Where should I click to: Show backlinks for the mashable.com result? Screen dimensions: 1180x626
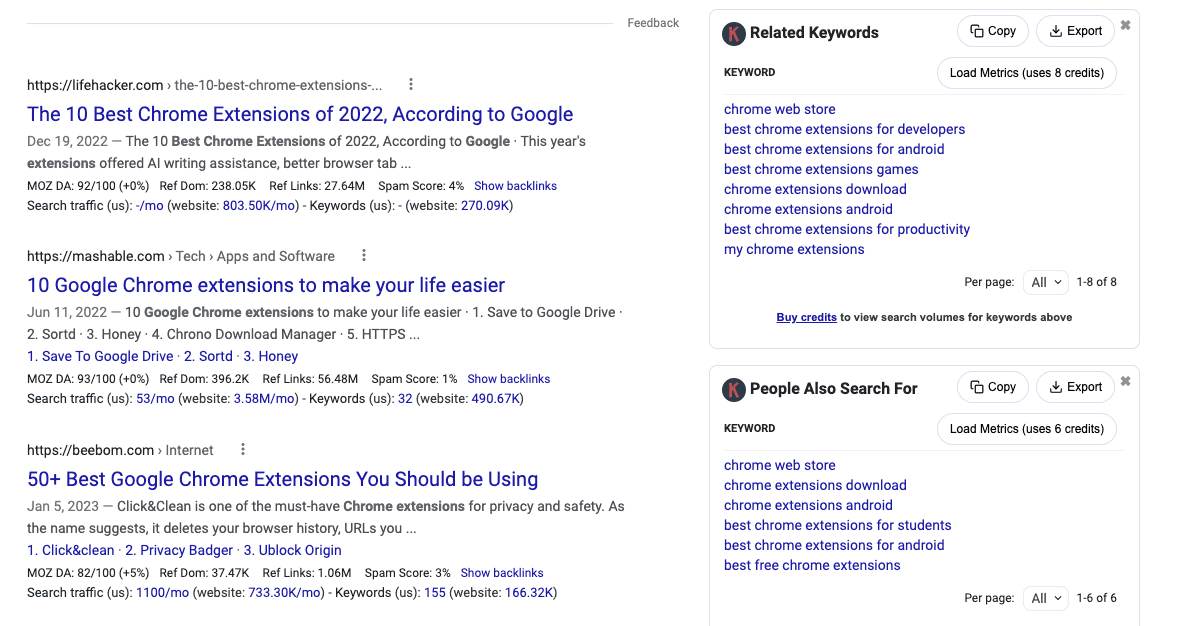(509, 379)
